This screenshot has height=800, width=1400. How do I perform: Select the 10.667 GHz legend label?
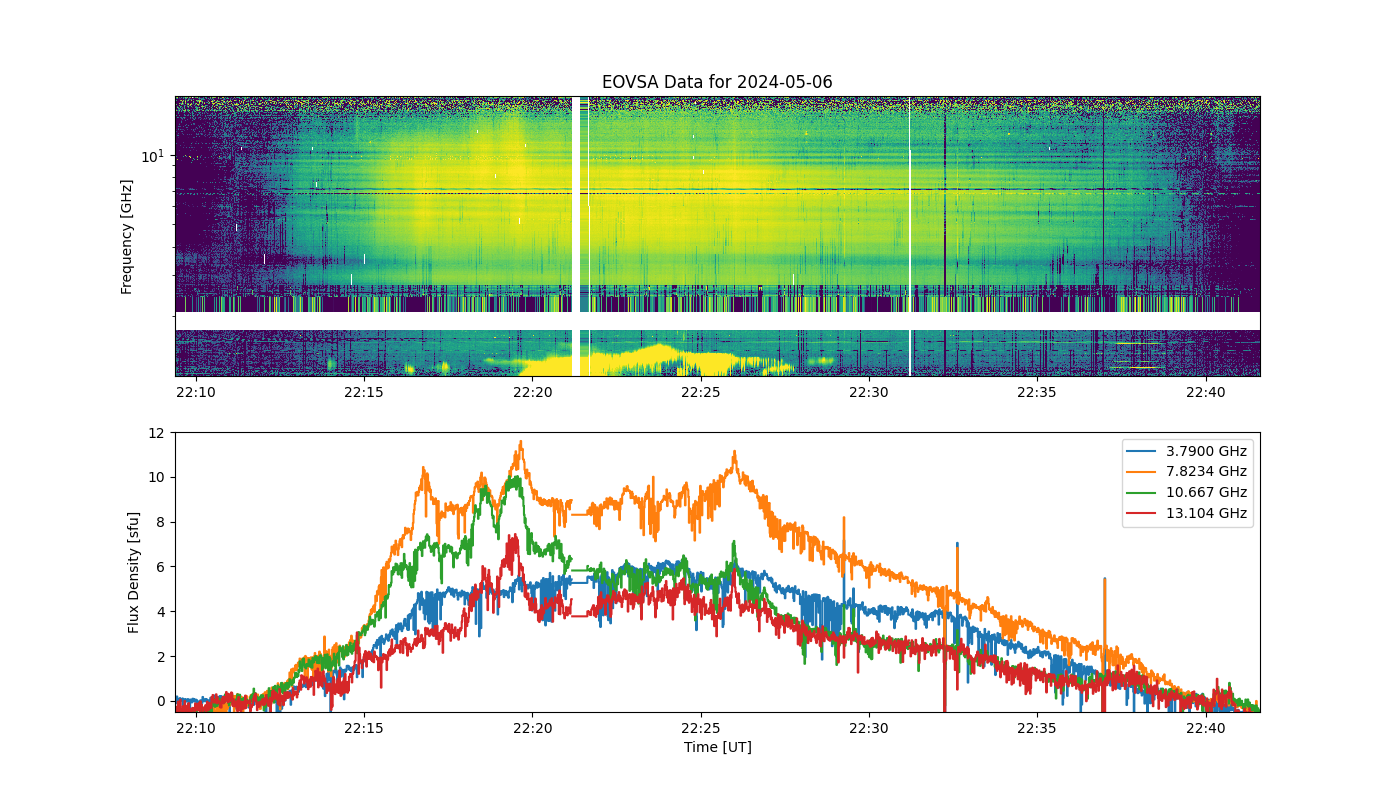tap(1207, 493)
